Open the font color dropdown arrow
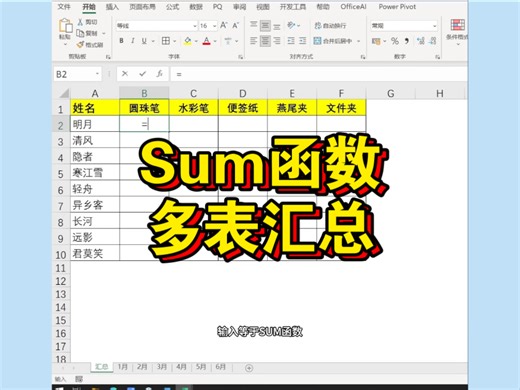The height and width of the screenshot is (390, 520). (x=215, y=41)
